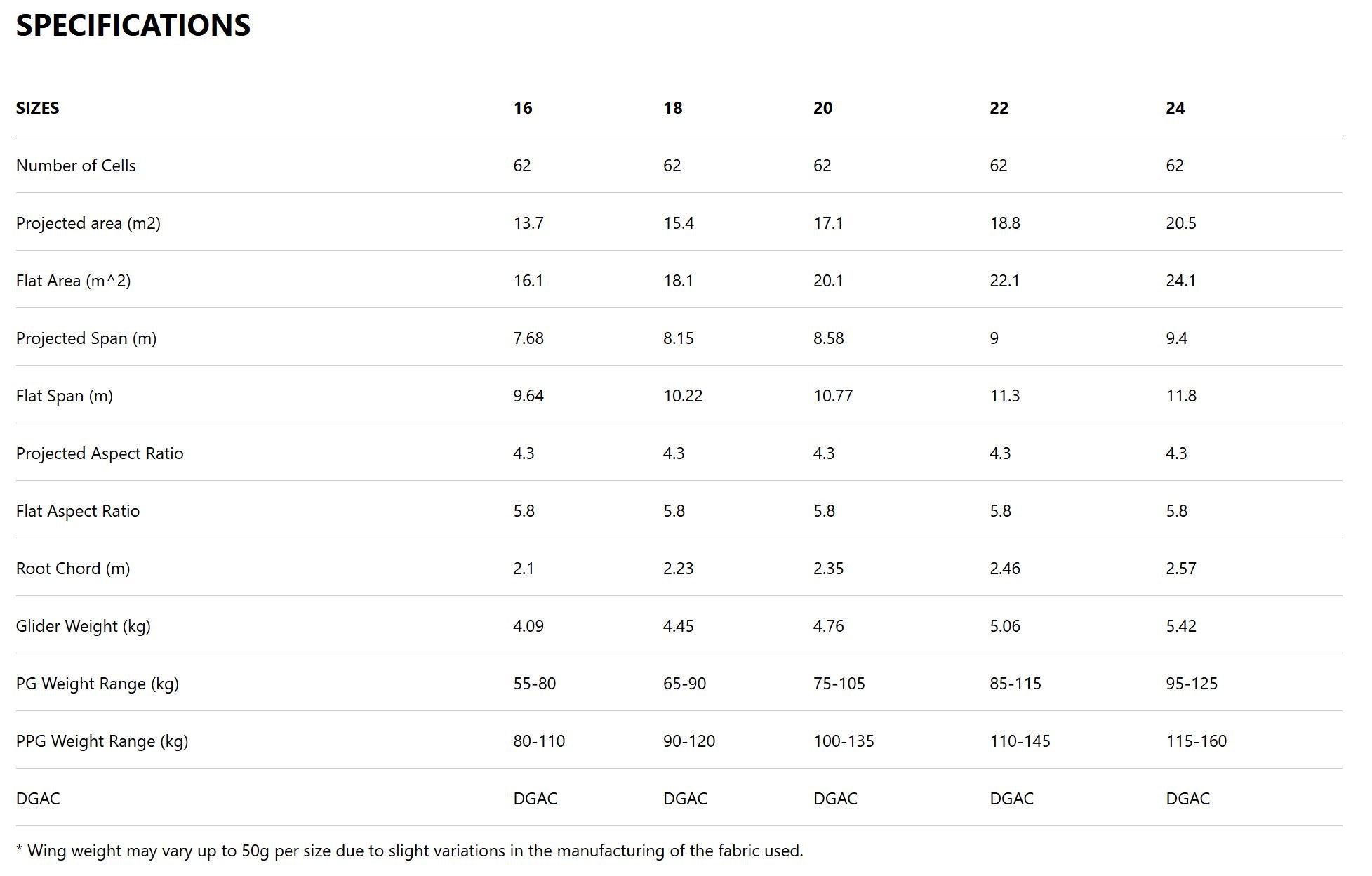Click the Projected area (m2) row label

(x=88, y=223)
